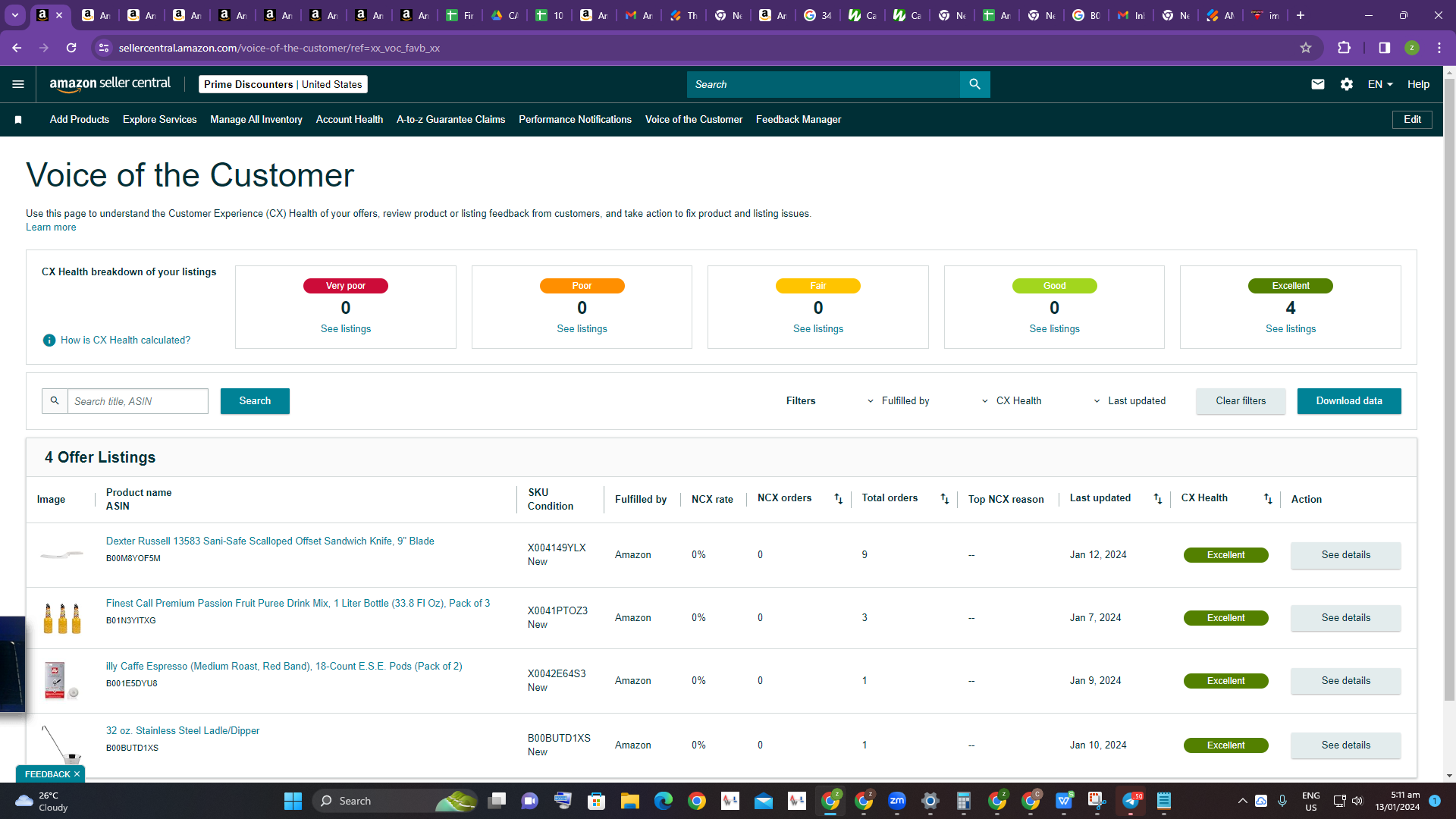The height and width of the screenshot is (819, 1456).
Task: See details for illy Caffe Espresso listing
Action: click(x=1346, y=681)
